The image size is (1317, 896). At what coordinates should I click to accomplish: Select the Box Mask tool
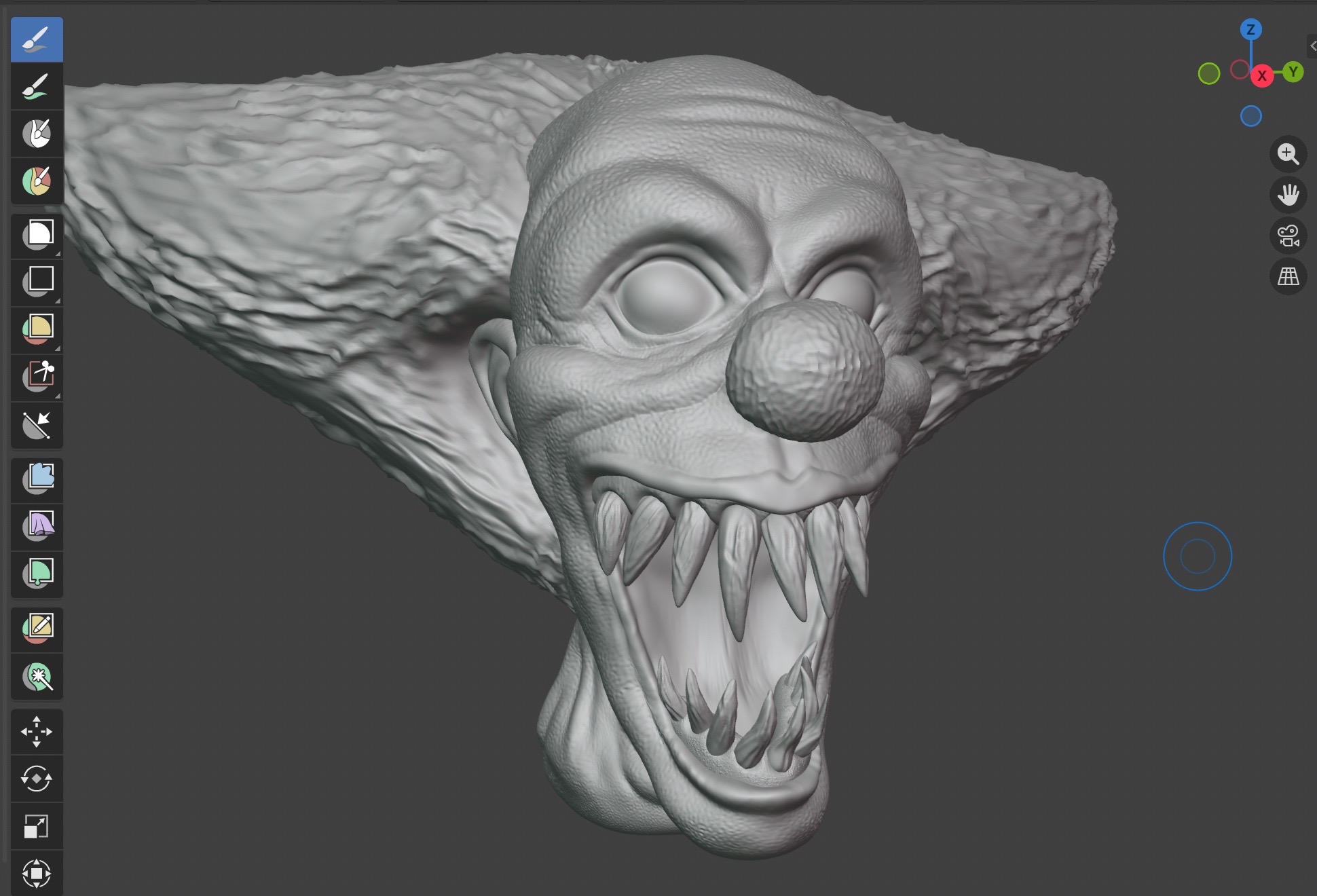[37, 235]
